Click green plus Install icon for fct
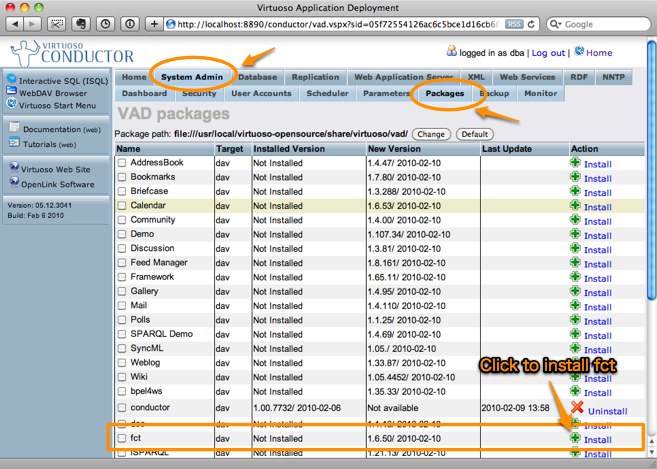Viewport: 657px width, 469px height. 575,438
